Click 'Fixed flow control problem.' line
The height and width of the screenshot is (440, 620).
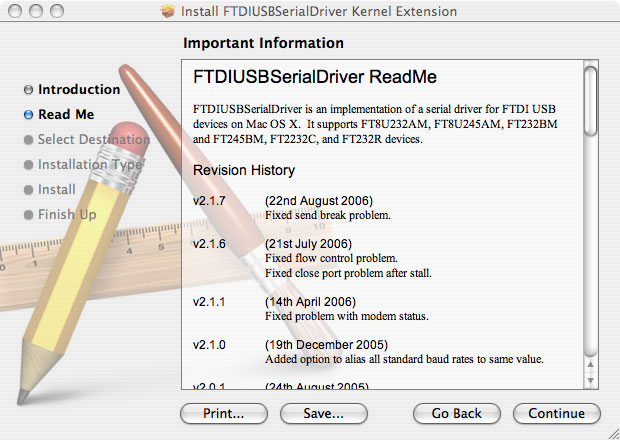pos(331,258)
